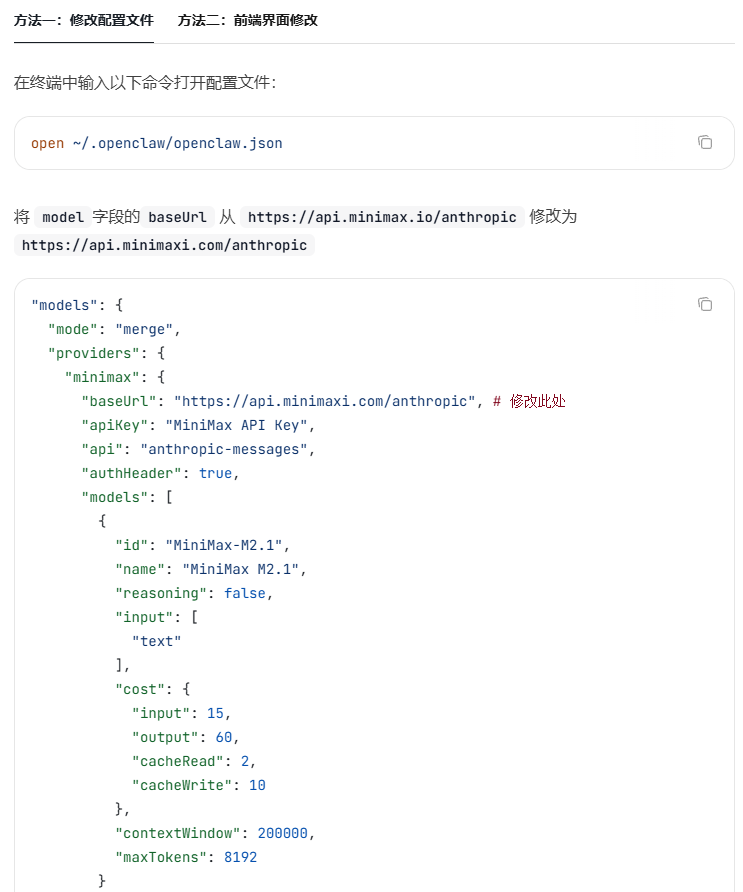Click the contextWindow value 200000

pos(287,833)
